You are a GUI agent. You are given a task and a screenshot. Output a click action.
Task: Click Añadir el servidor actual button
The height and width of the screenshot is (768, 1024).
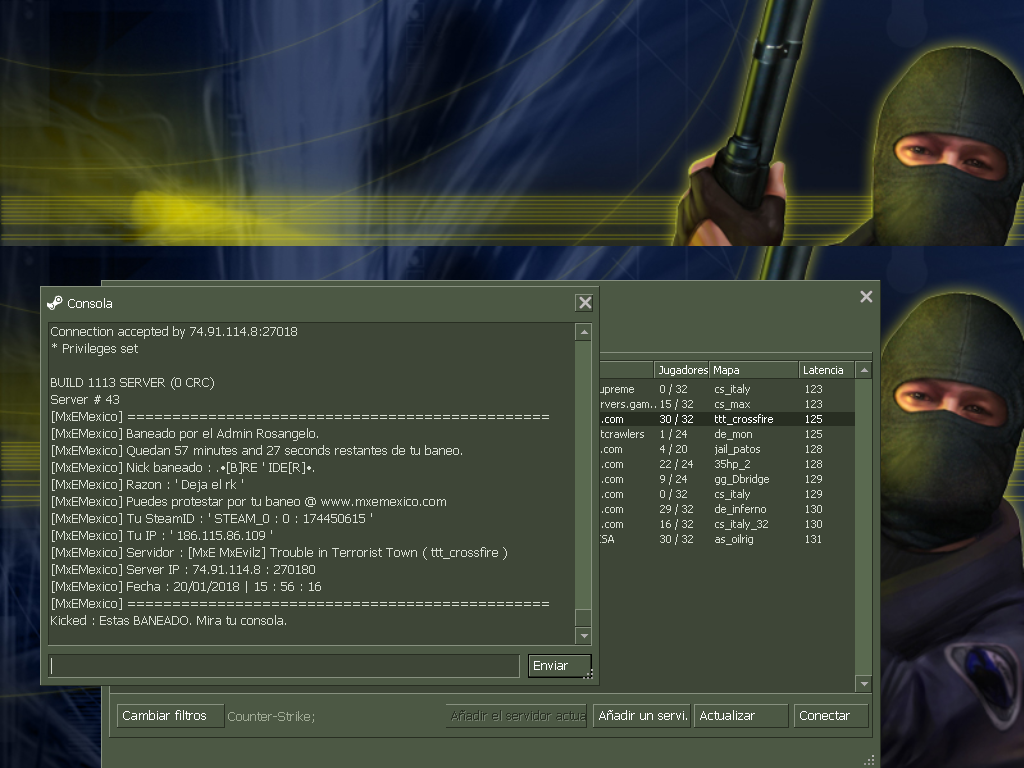[517, 716]
